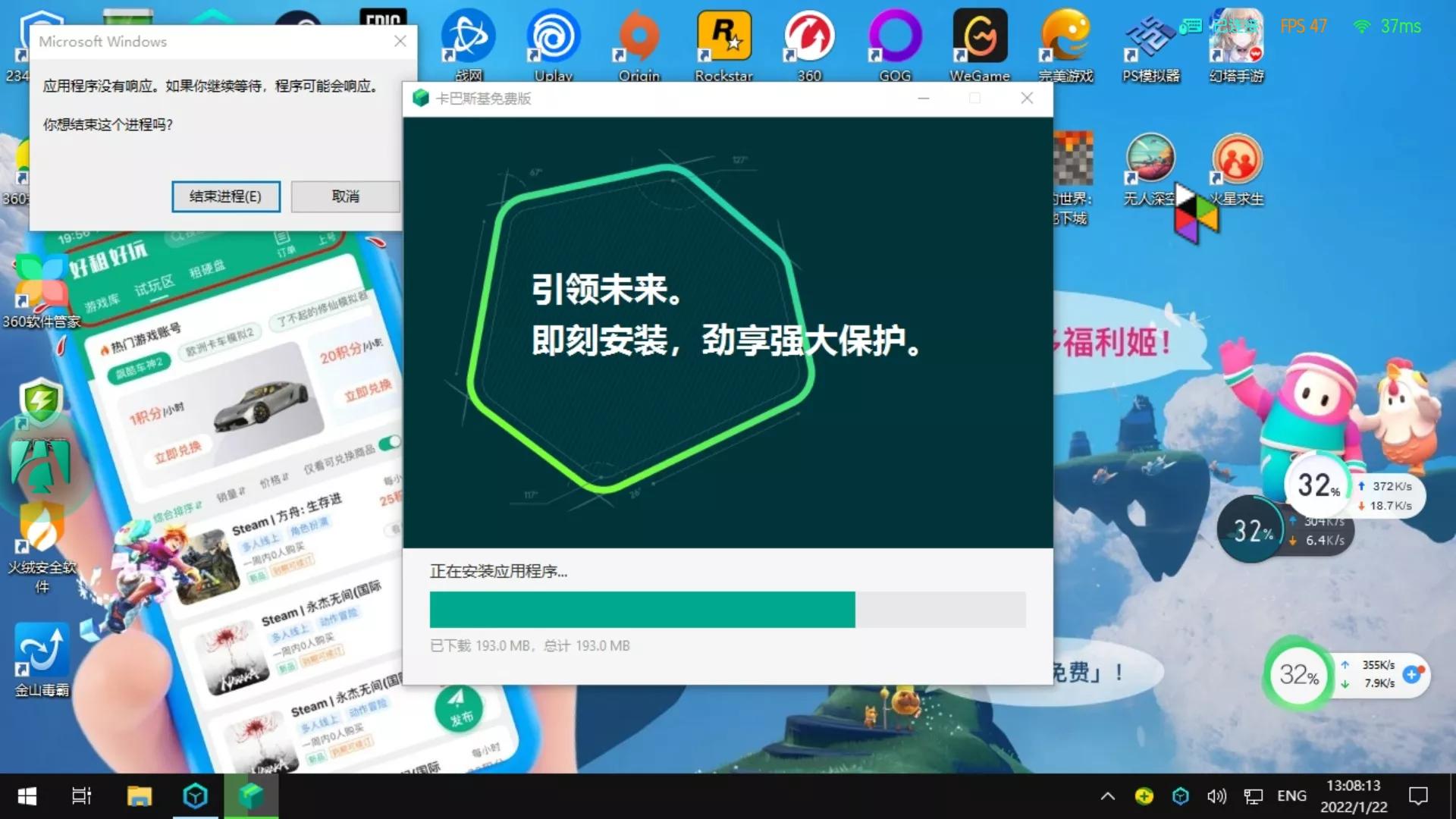Click the blue plus on 355K/s speed widget
Image resolution: width=1456 pixels, height=819 pixels.
(x=1412, y=674)
